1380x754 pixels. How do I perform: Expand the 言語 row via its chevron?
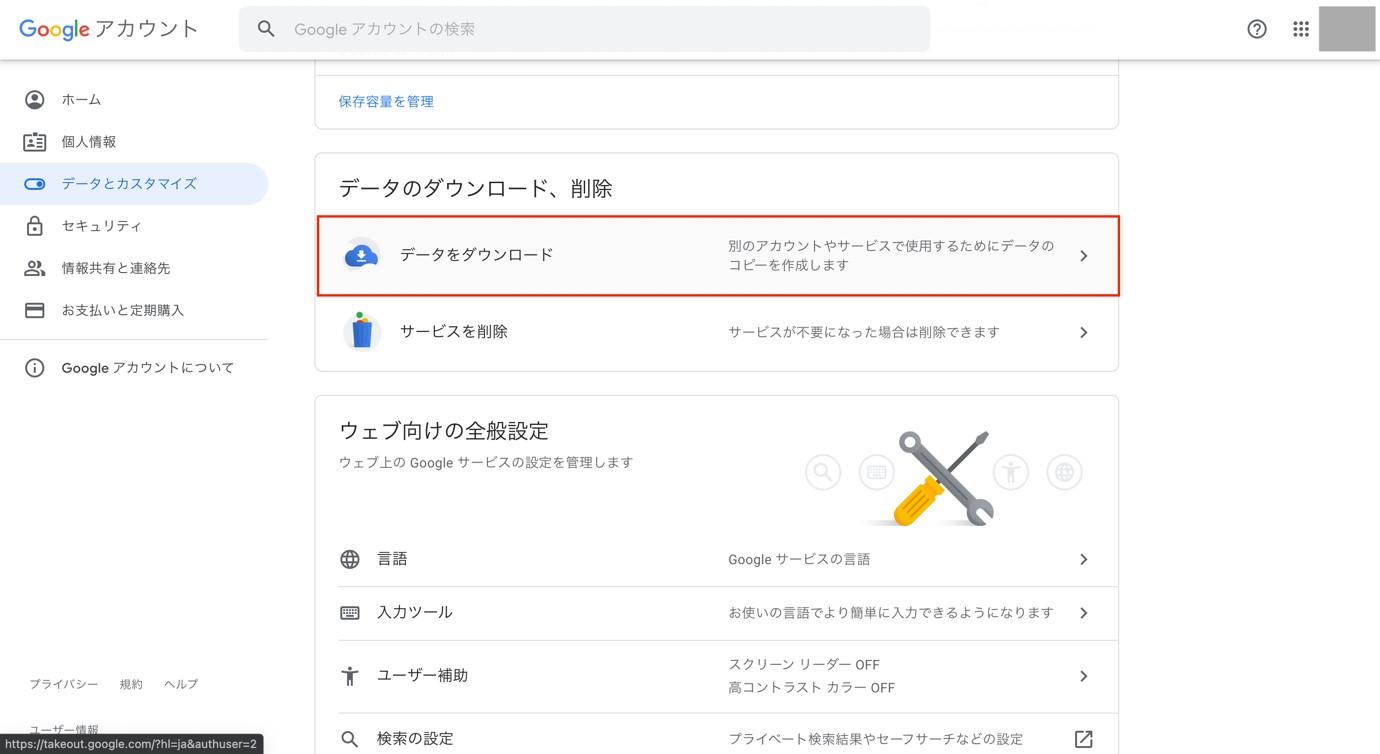click(x=1083, y=559)
